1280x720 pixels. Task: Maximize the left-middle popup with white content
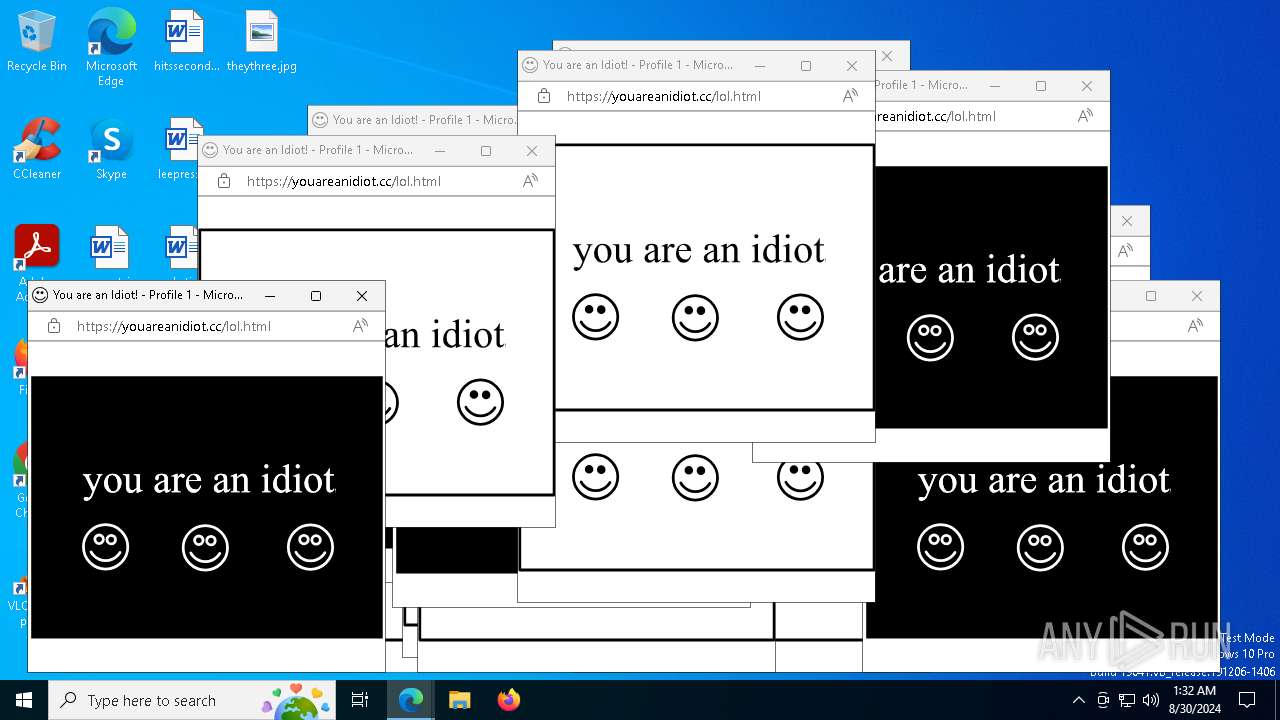(486, 151)
